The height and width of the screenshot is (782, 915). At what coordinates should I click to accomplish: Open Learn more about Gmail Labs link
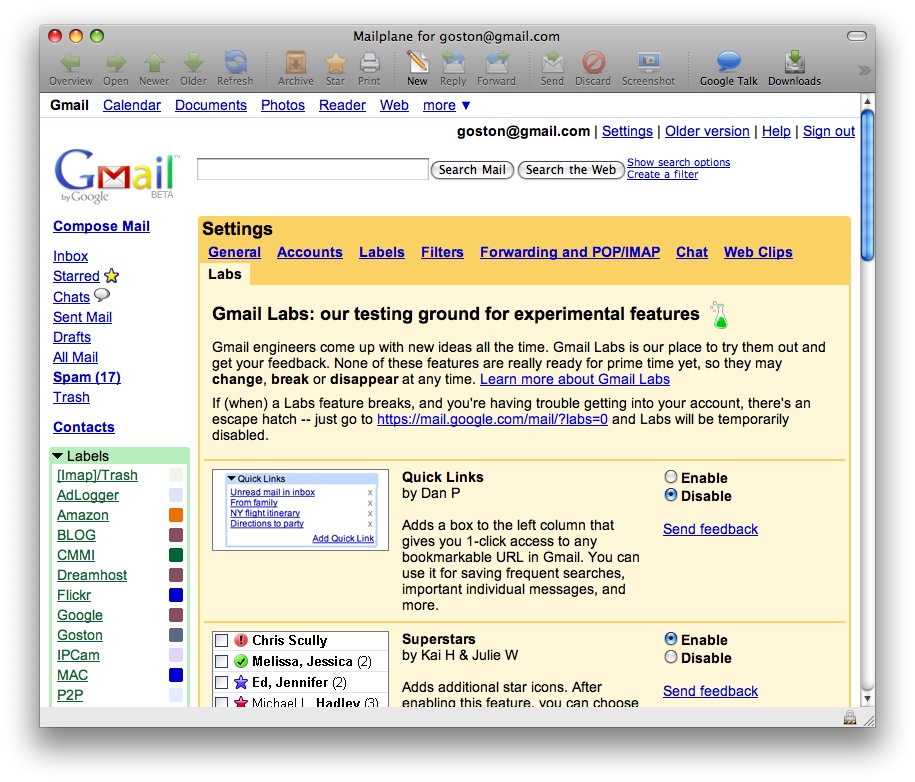click(x=575, y=379)
